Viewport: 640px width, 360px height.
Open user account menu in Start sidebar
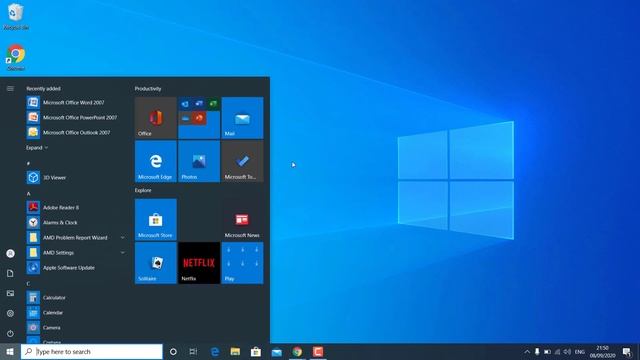[x=10, y=253]
